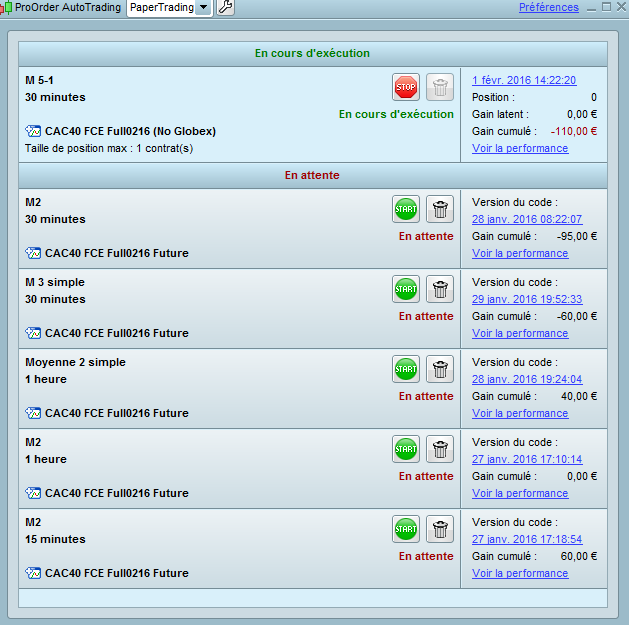Open chart icon in Moyenne 2 simple row
The width and height of the screenshot is (629, 625).
tap(33, 413)
